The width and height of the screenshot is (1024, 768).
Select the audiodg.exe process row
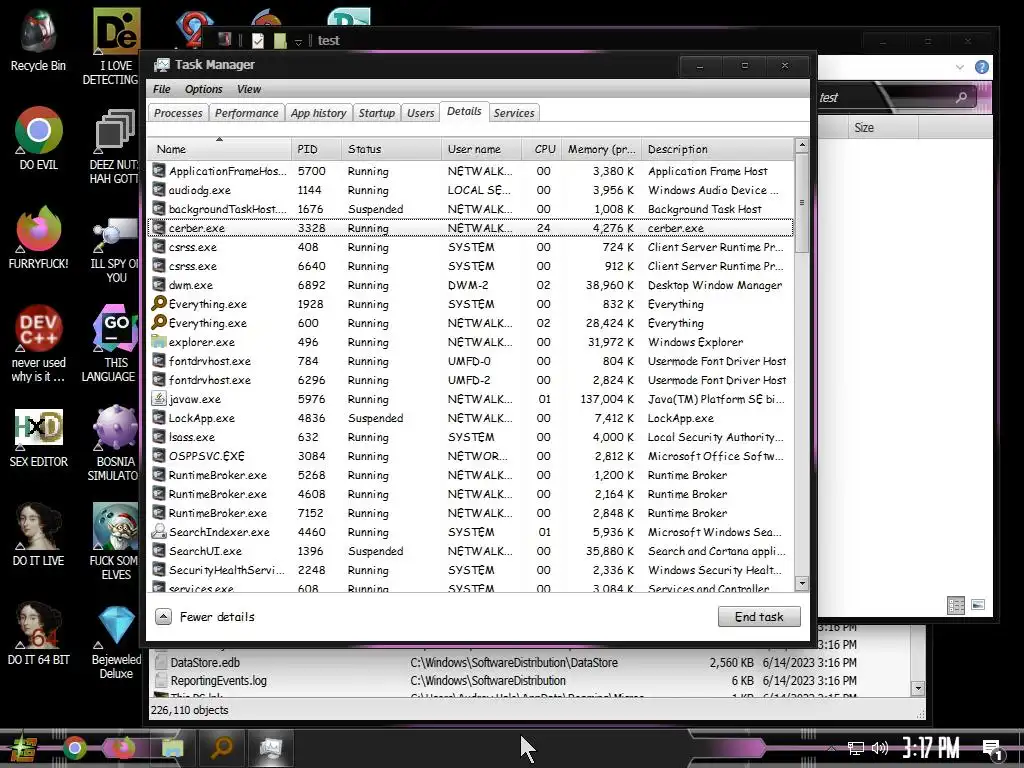[x=471, y=190]
